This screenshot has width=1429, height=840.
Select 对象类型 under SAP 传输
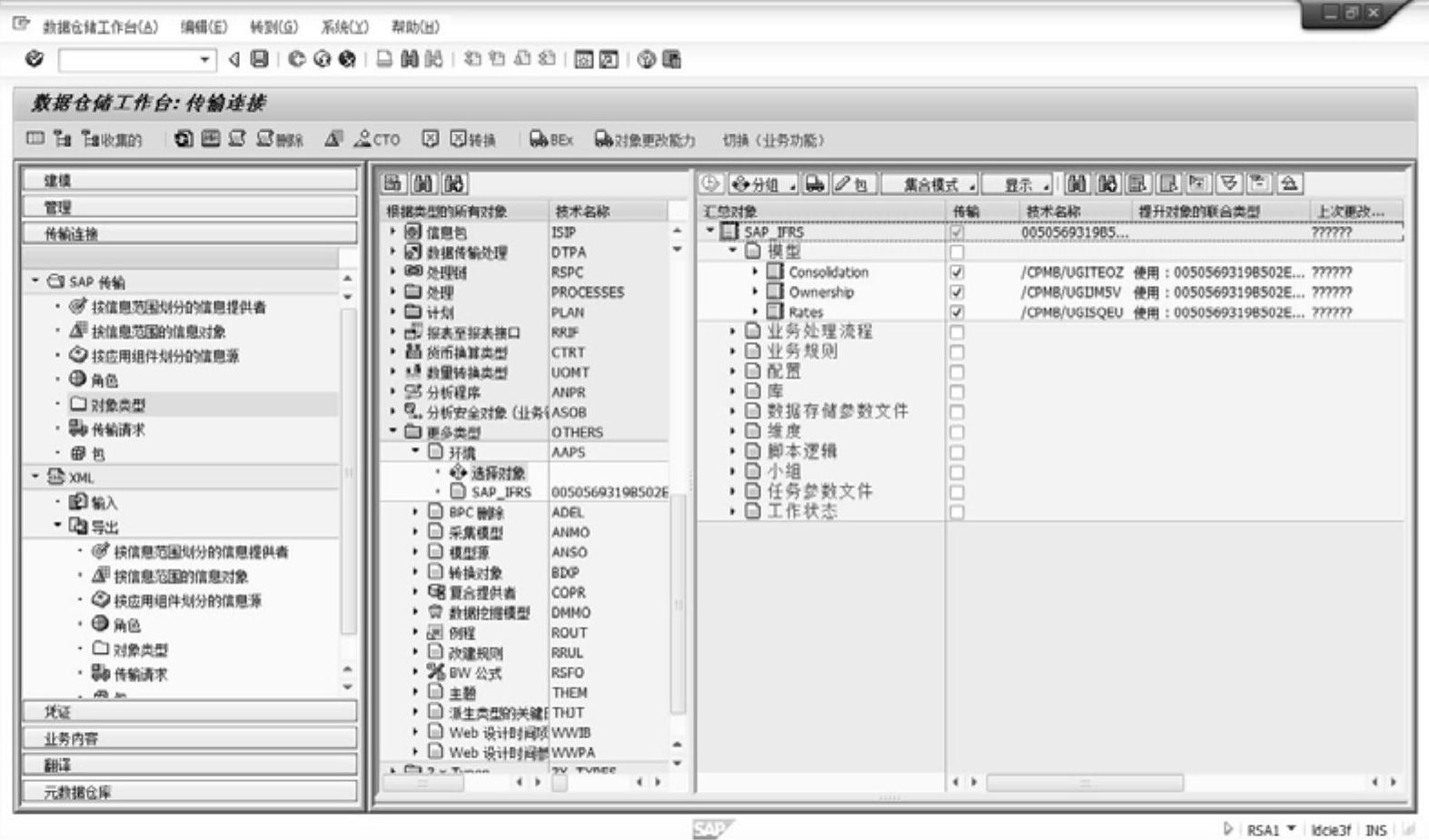pyautogui.click(x=117, y=404)
